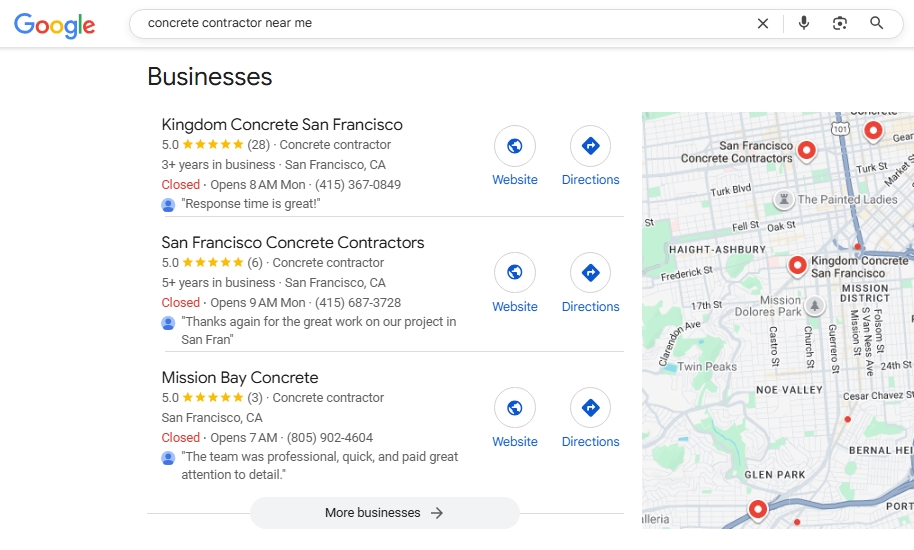
Task: Click GLEN PARK label on map
Action: pyautogui.click(x=775, y=475)
